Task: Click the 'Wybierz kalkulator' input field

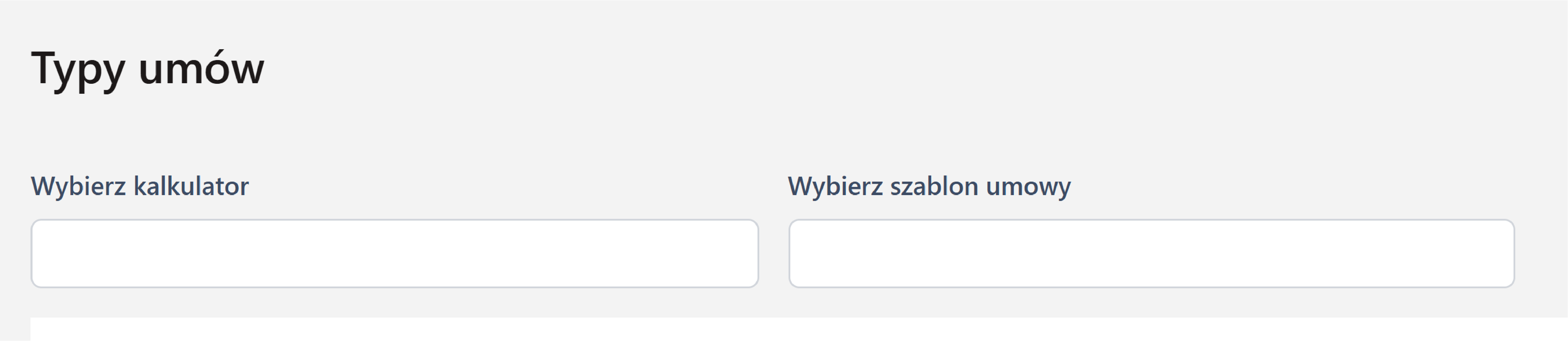Action: (395, 253)
